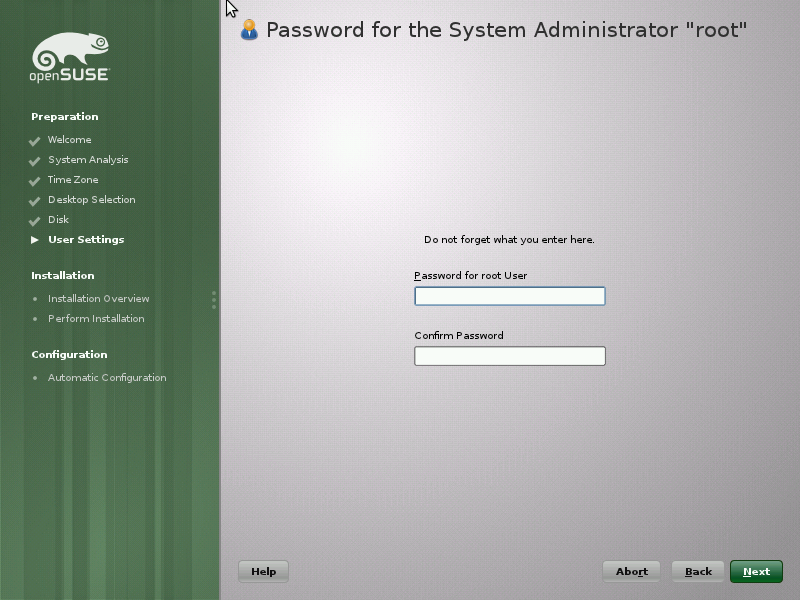Proceed with the Next button

coord(756,571)
